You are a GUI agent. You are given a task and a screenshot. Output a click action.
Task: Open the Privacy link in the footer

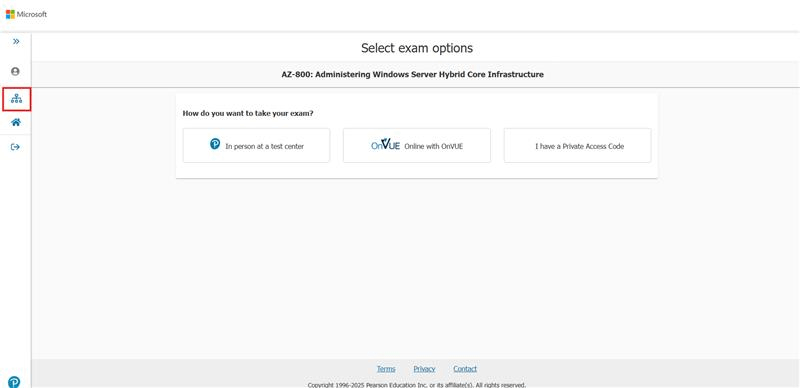pyautogui.click(x=424, y=369)
